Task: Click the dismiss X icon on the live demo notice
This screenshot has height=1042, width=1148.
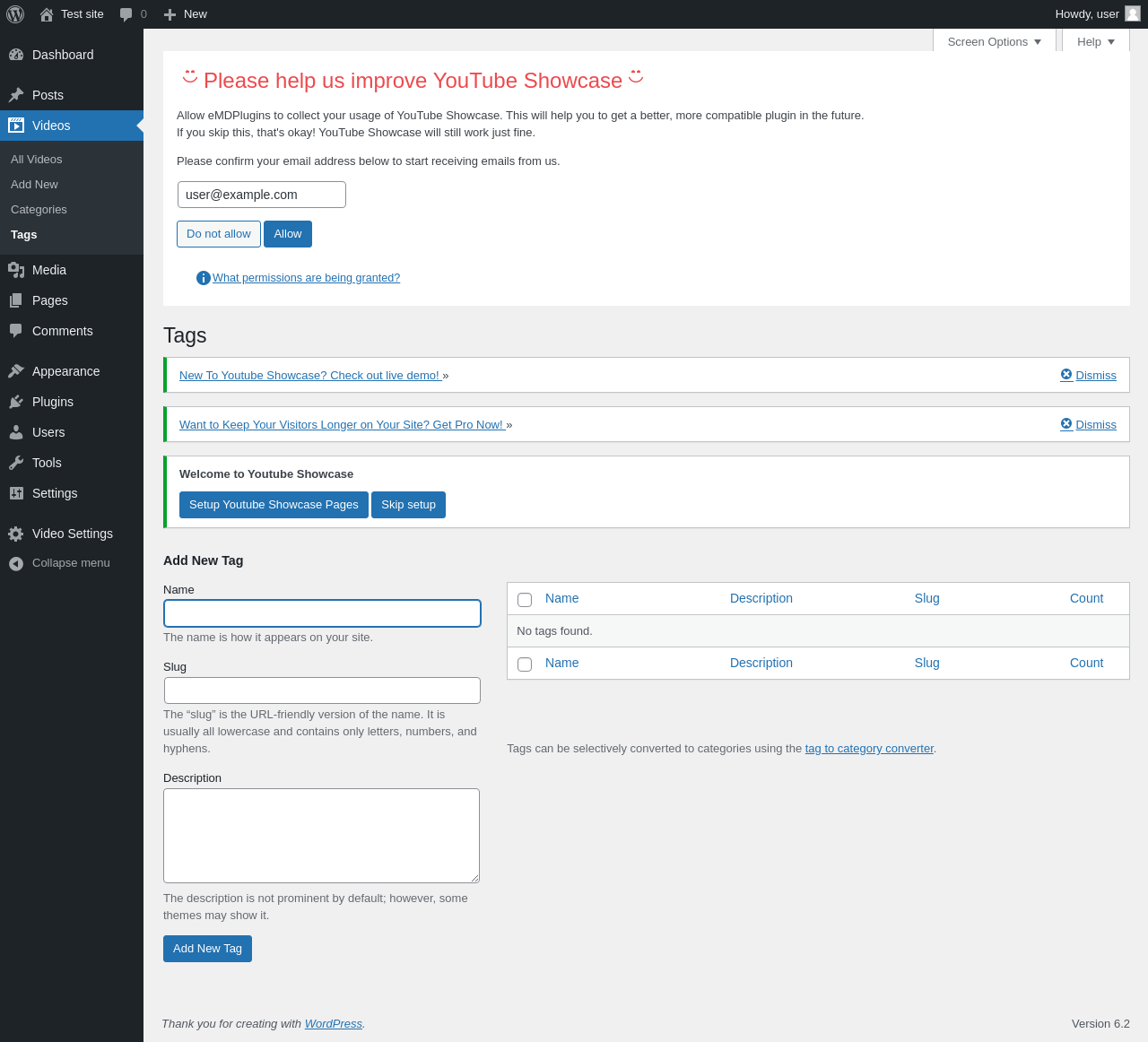Action: (1066, 375)
